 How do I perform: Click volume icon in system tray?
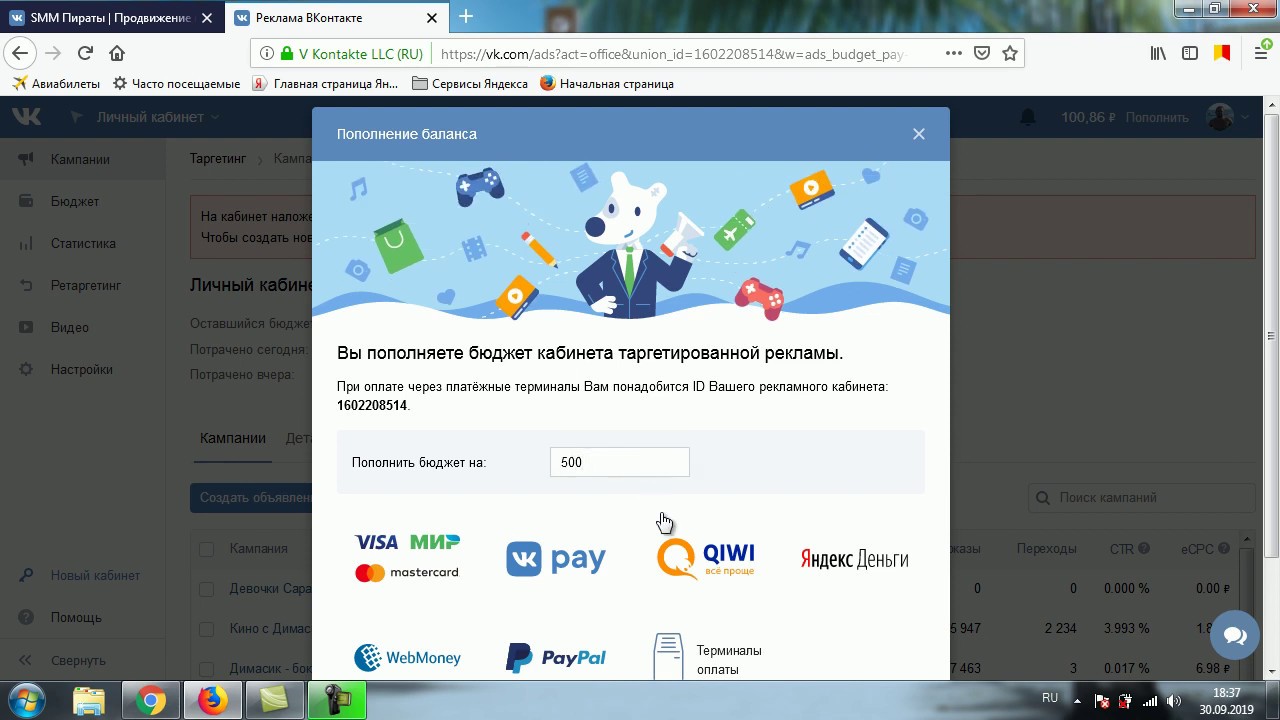coord(1174,701)
